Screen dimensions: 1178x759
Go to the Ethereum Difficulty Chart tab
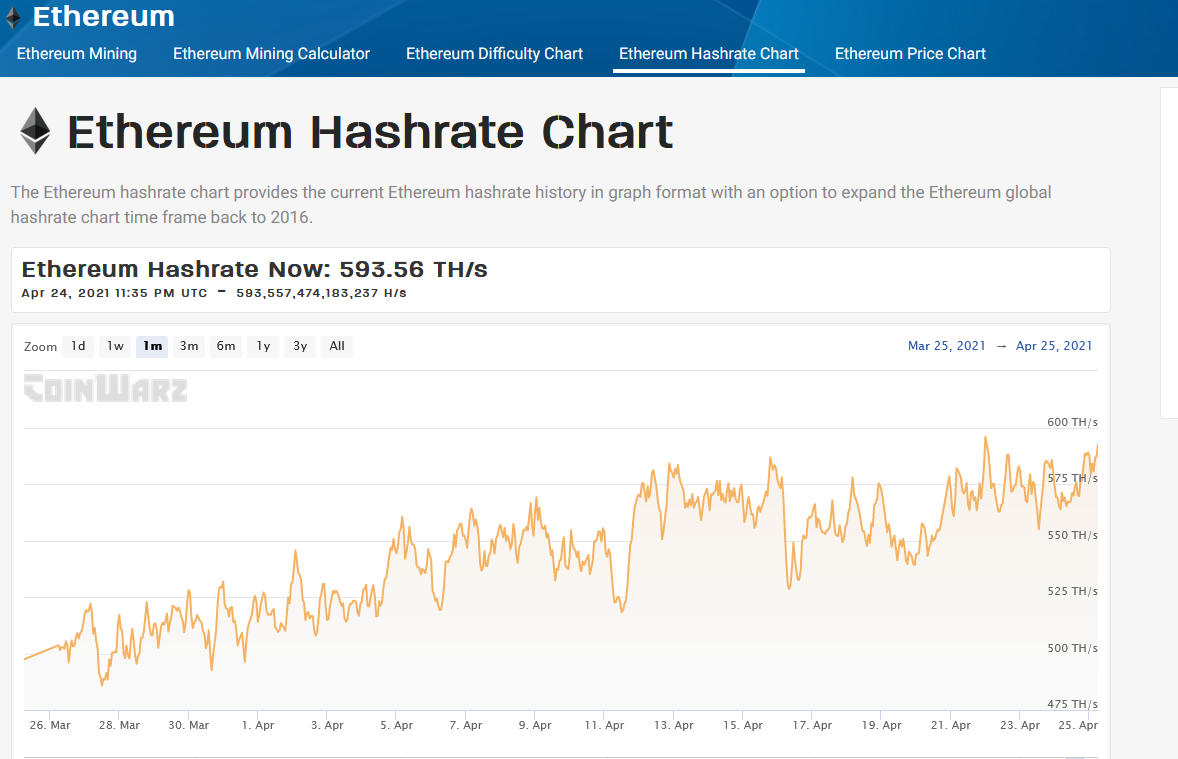click(x=494, y=54)
